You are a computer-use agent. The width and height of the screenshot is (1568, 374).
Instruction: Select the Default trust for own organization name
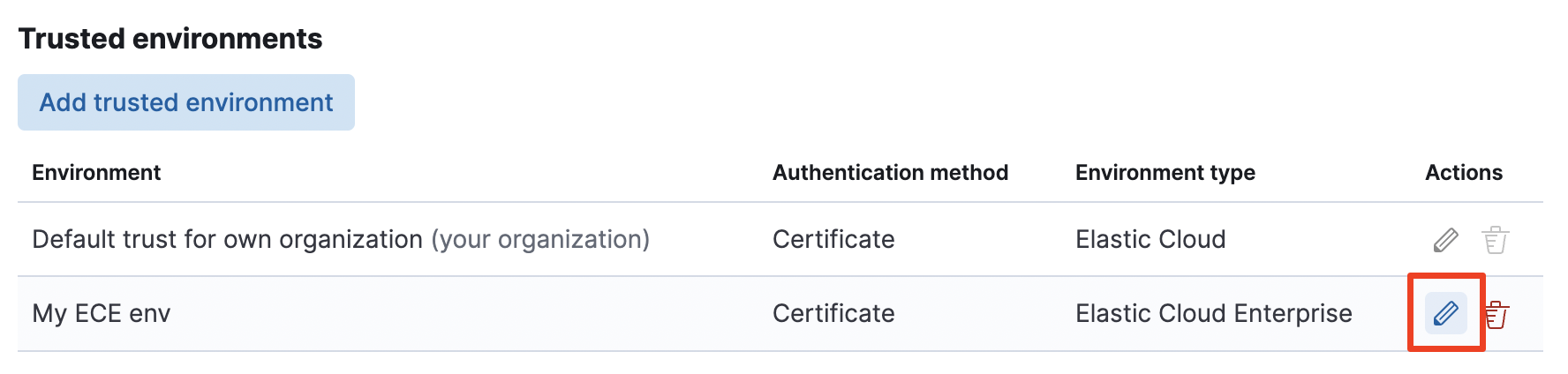point(227,240)
